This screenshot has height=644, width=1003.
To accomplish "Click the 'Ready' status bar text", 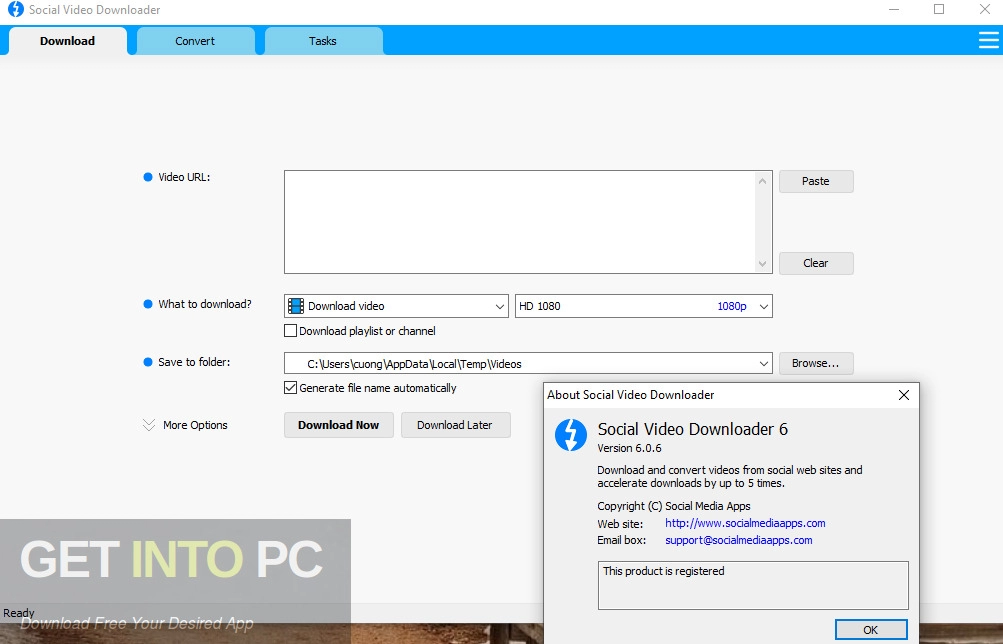I will (x=19, y=613).
